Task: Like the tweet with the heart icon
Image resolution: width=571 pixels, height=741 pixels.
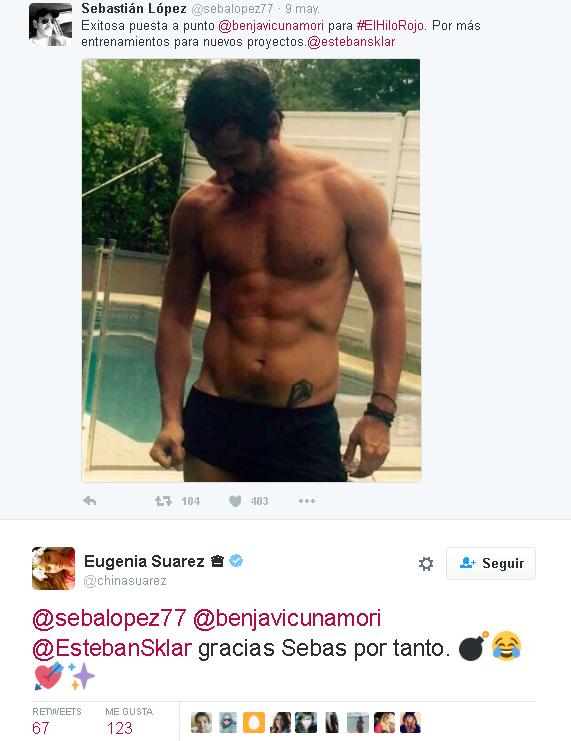Action: 235,501
